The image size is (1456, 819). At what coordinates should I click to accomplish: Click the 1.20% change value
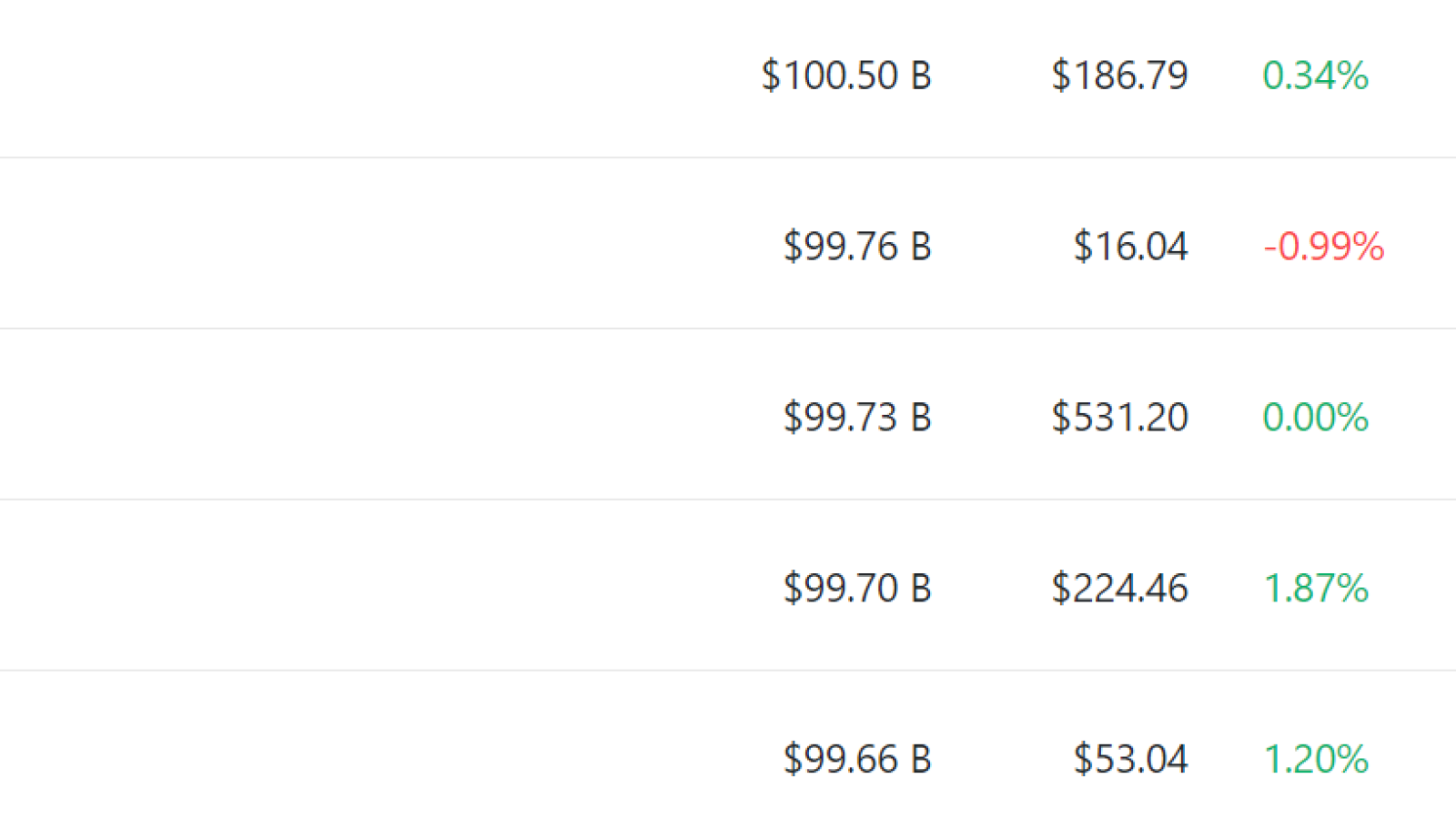[1316, 760]
